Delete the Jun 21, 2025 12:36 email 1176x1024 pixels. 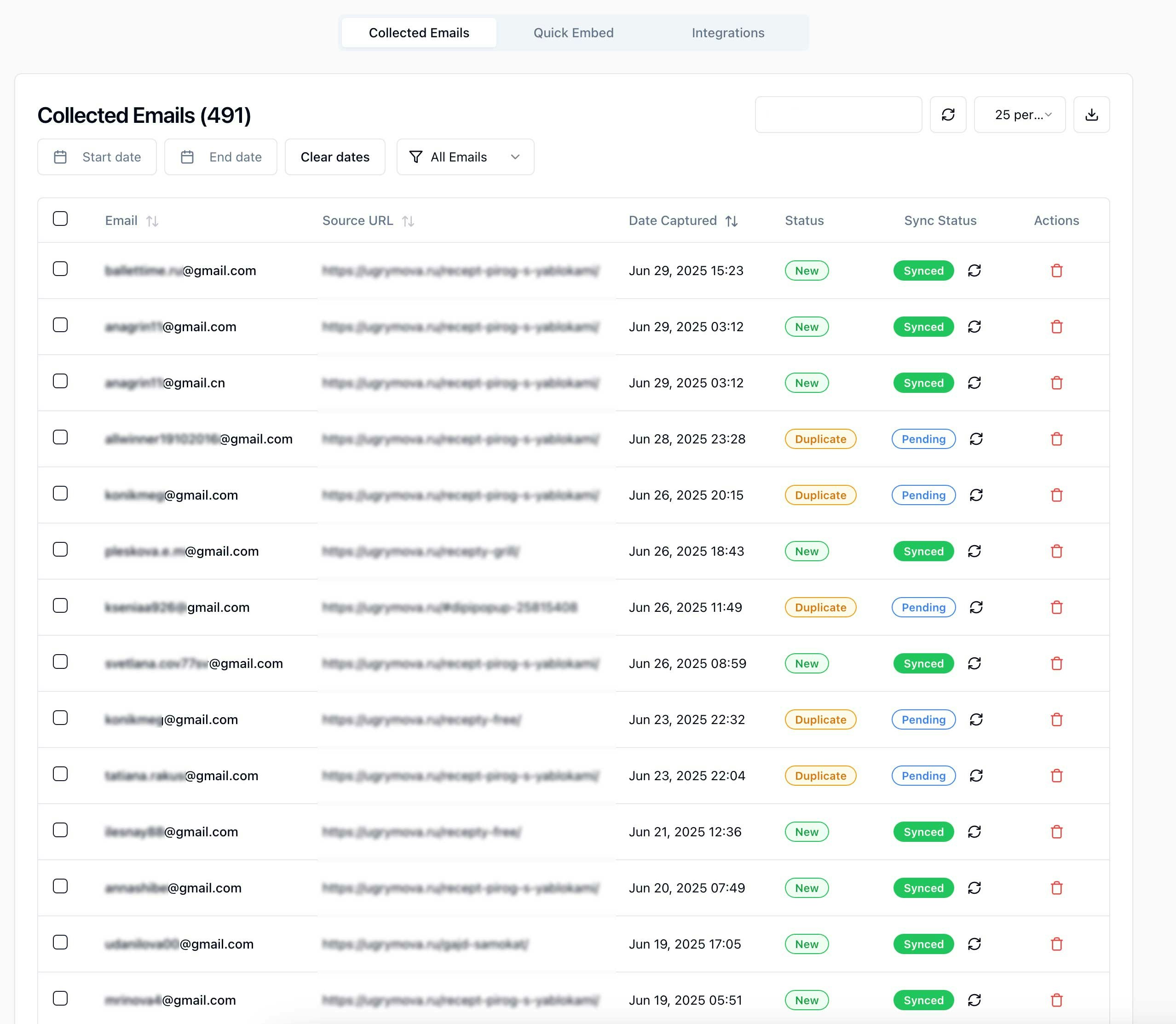[1056, 831]
